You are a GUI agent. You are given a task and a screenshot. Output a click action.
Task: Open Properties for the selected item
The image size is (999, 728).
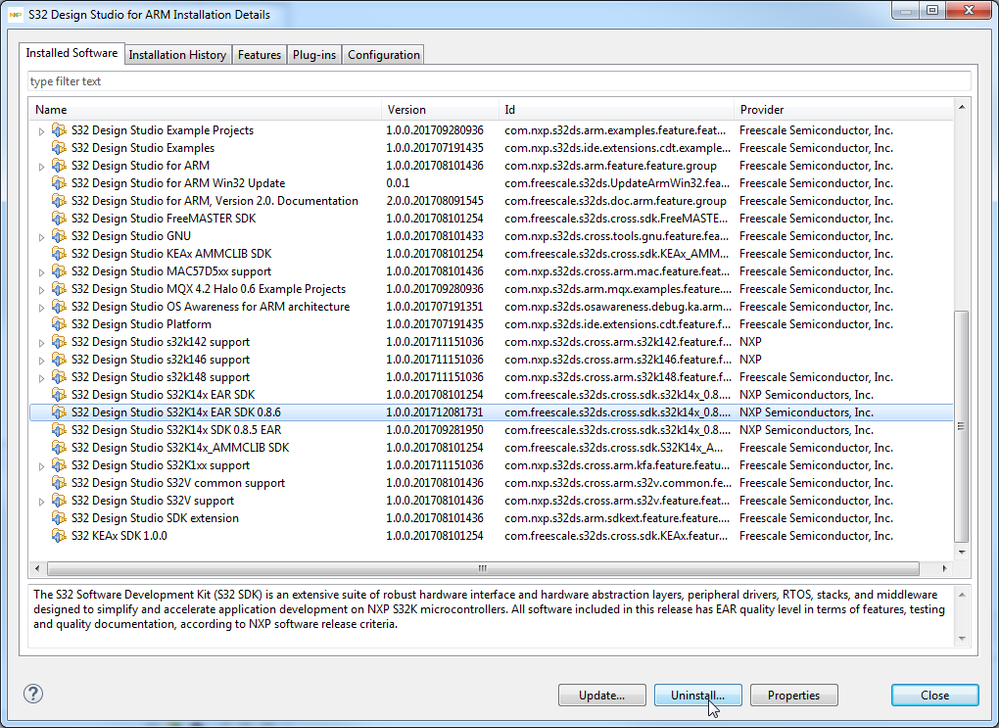point(794,696)
